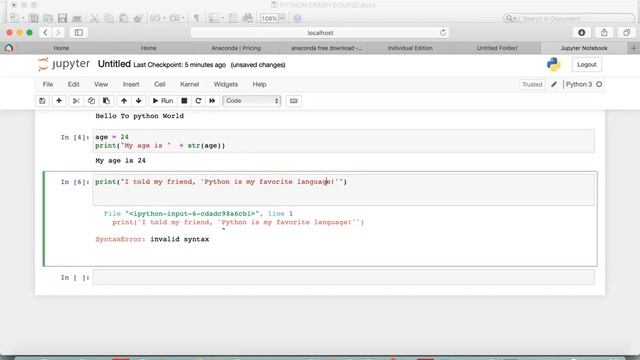640x360 pixels.
Task: Click the Trusted notebook indicator
Action: click(532, 84)
